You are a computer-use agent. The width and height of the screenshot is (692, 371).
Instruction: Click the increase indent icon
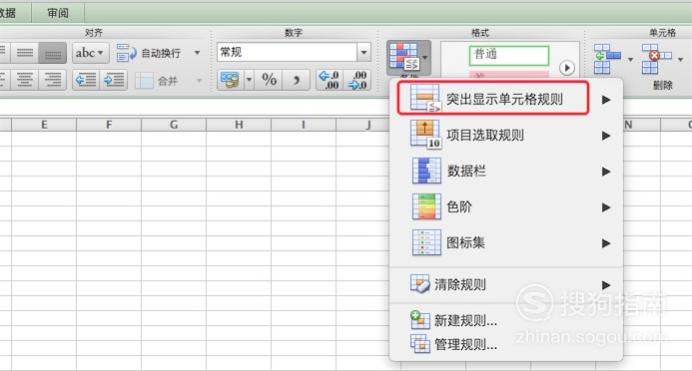click(114, 80)
